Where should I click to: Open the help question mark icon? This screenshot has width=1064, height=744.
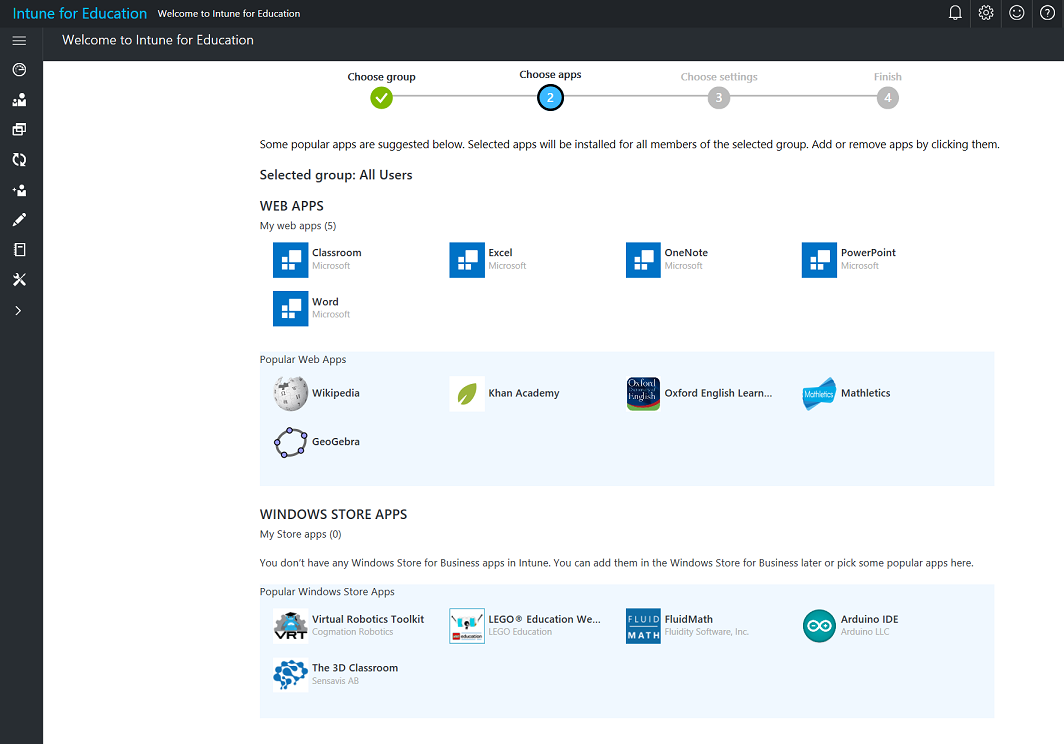pos(1047,13)
